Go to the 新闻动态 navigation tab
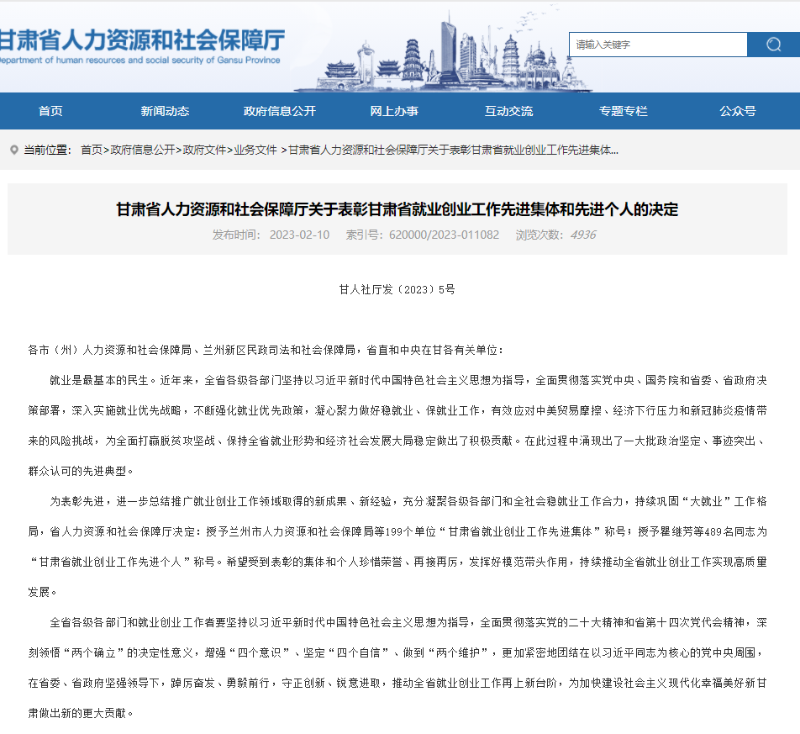Viewport: 800px width, 734px height. click(164, 111)
